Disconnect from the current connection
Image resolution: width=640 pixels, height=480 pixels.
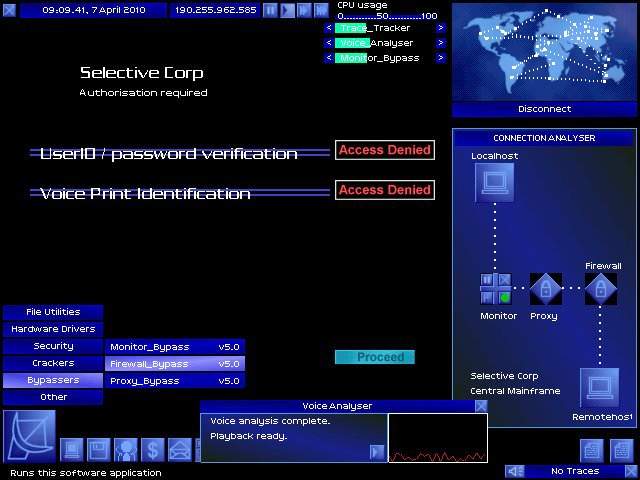click(x=545, y=109)
